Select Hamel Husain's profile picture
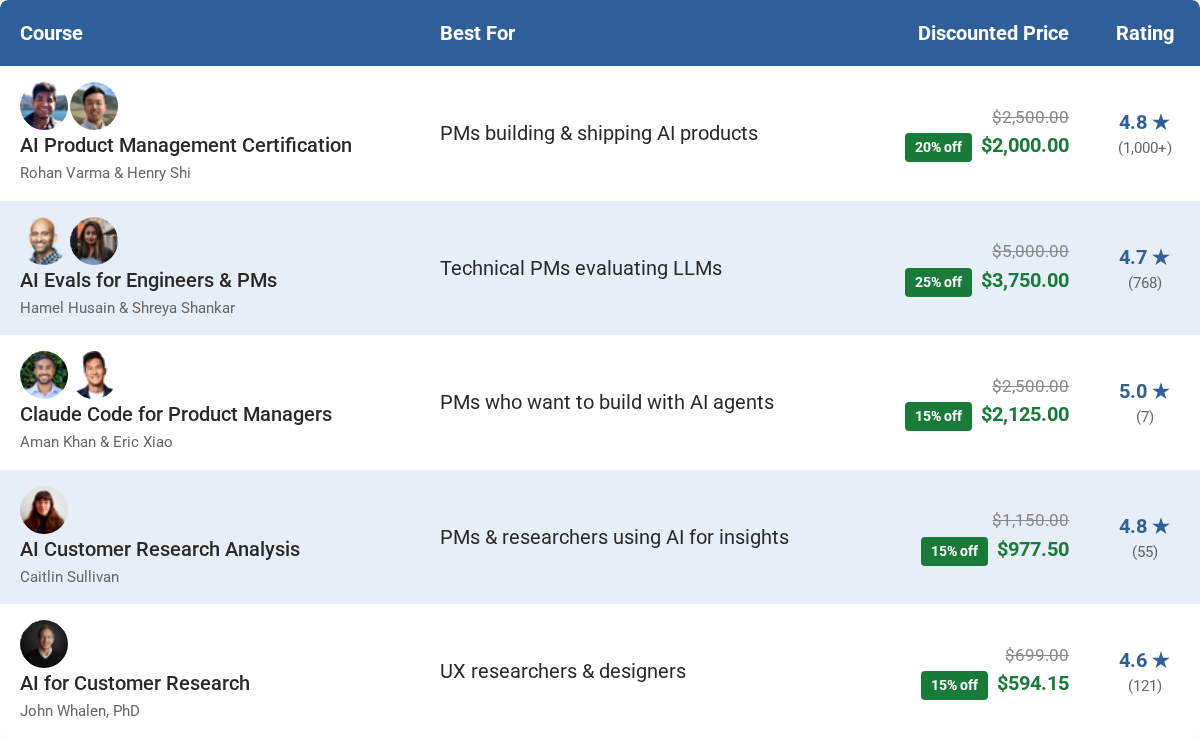Viewport: 1200px width, 739px height. tap(44, 241)
